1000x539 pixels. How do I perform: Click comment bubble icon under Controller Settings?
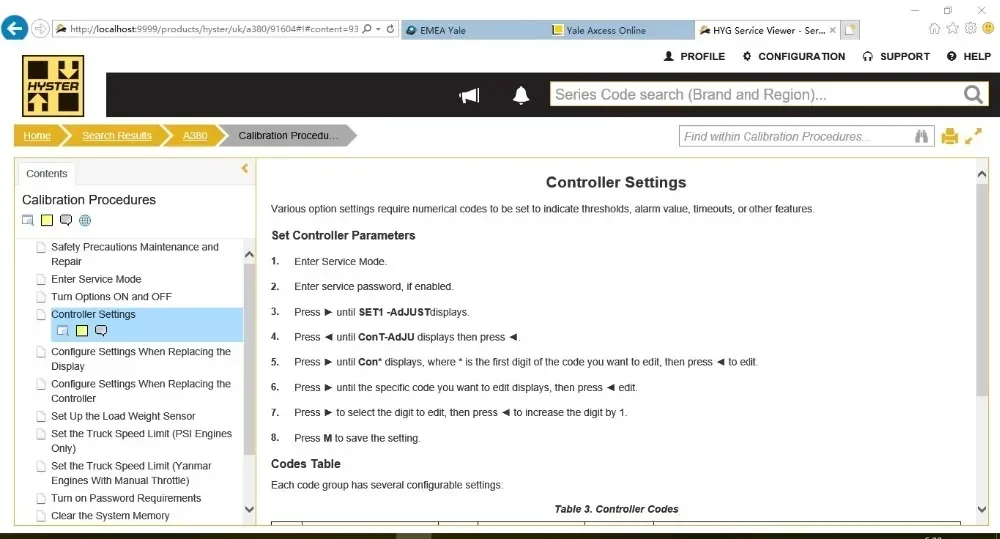pos(101,330)
